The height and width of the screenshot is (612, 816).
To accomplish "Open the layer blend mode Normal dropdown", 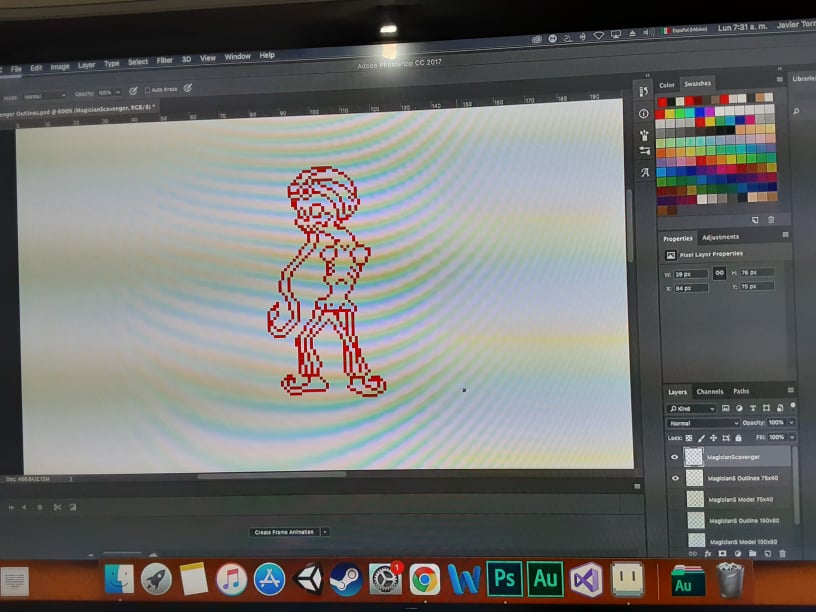I will coord(703,423).
